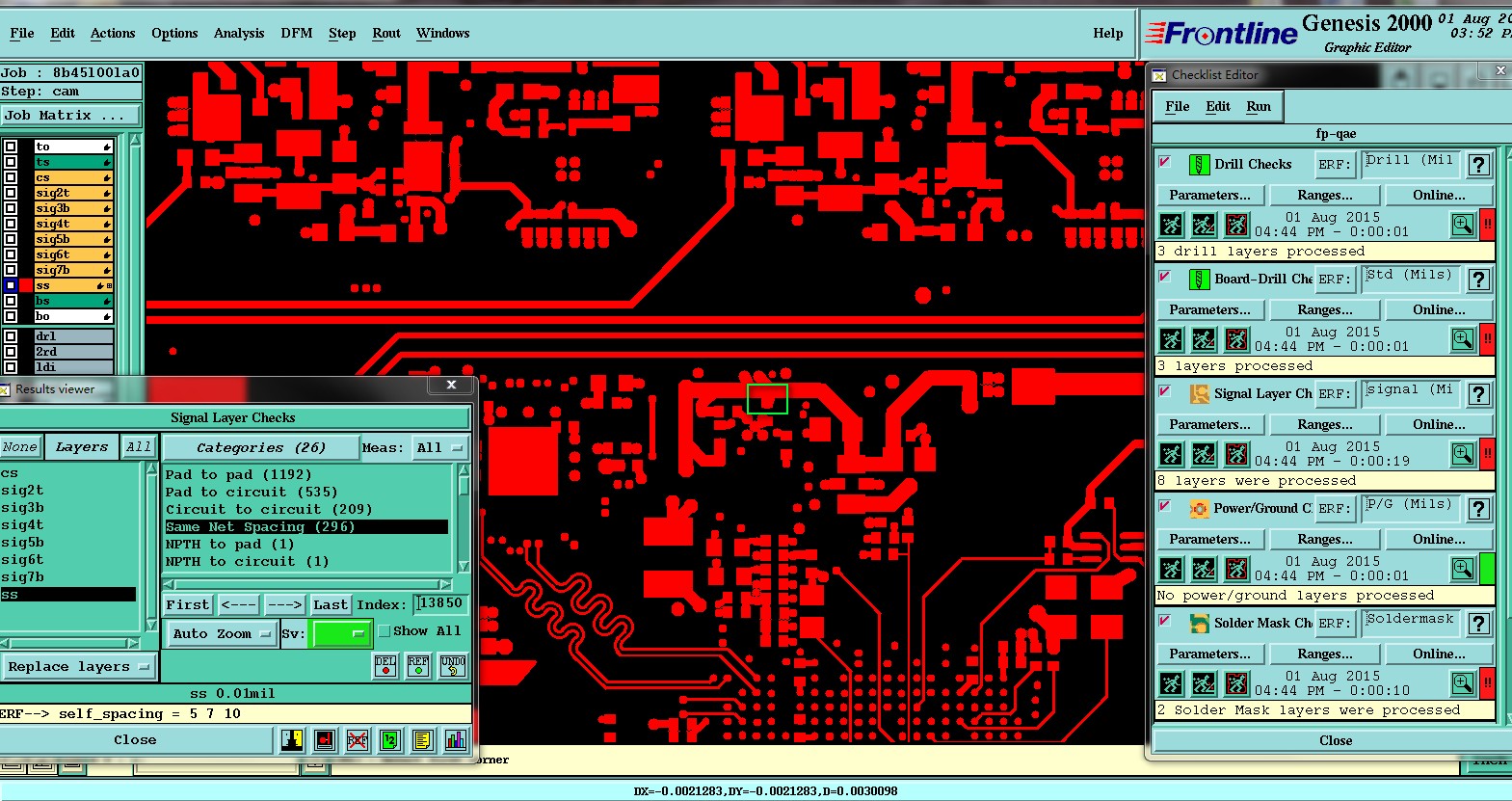Click the UNDO icon in Results viewer

[x=453, y=665]
